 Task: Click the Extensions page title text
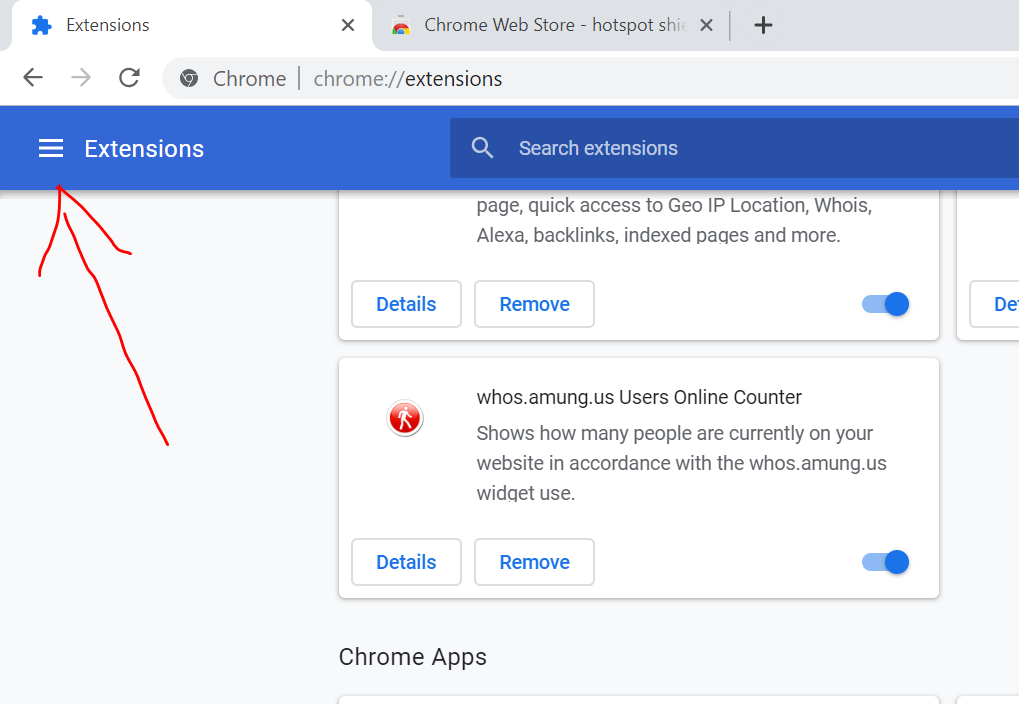click(144, 149)
